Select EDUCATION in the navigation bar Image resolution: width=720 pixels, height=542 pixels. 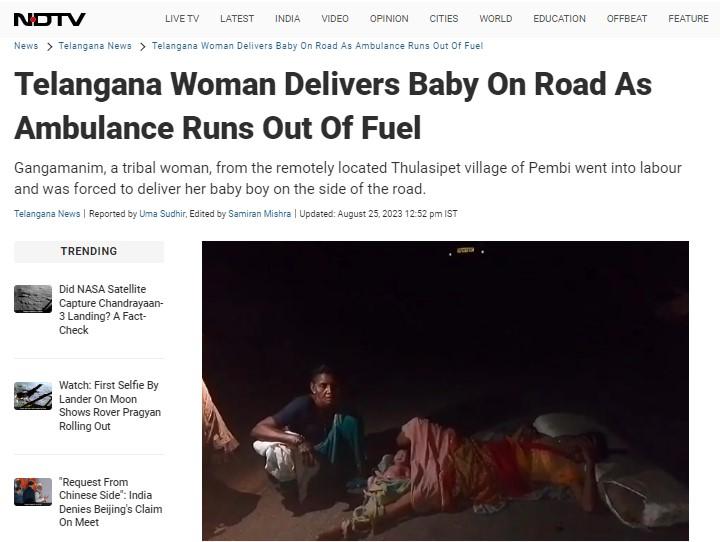pyautogui.click(x=559, y=19)
